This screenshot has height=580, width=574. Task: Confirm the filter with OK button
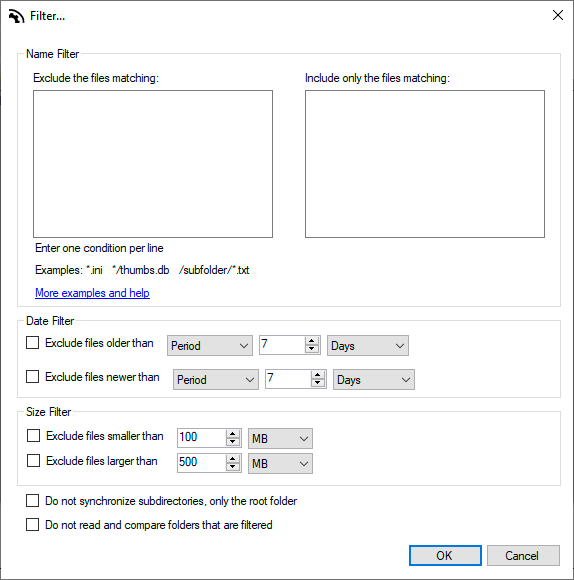point(445,555)
